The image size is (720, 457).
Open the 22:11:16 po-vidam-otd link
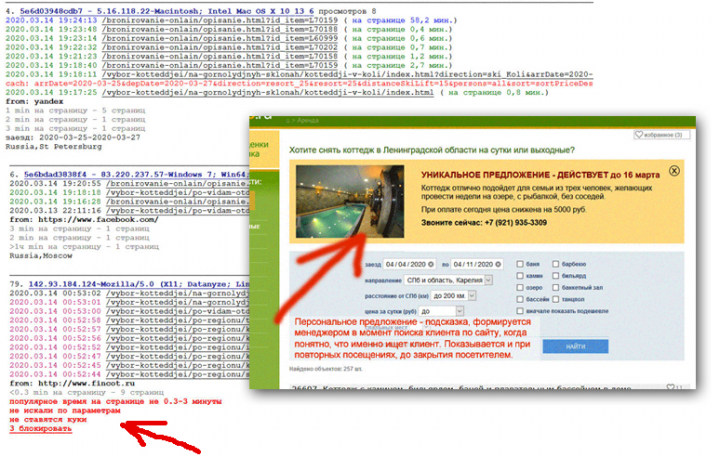click(178, 210)
